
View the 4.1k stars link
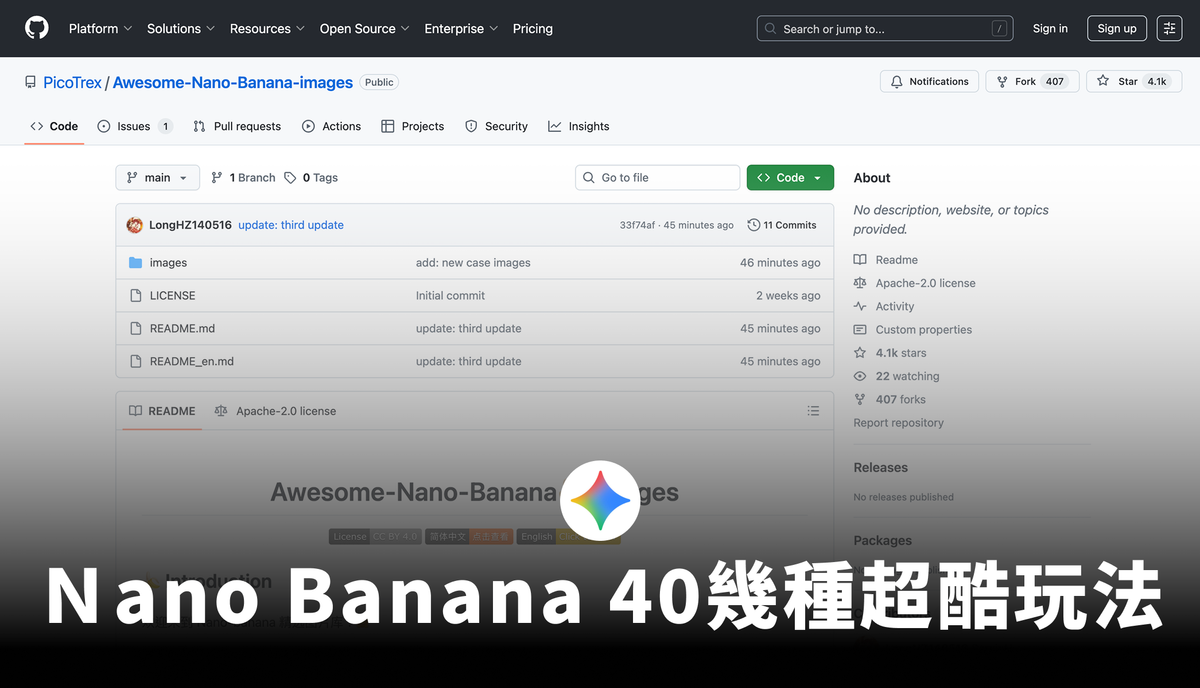click(x=890, y=353)
